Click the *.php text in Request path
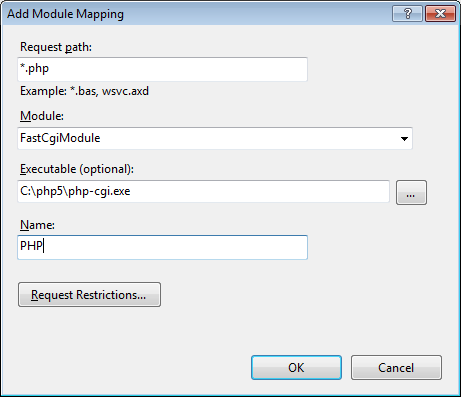This screenshot has height=397, width=461. [x=34, y=69]
